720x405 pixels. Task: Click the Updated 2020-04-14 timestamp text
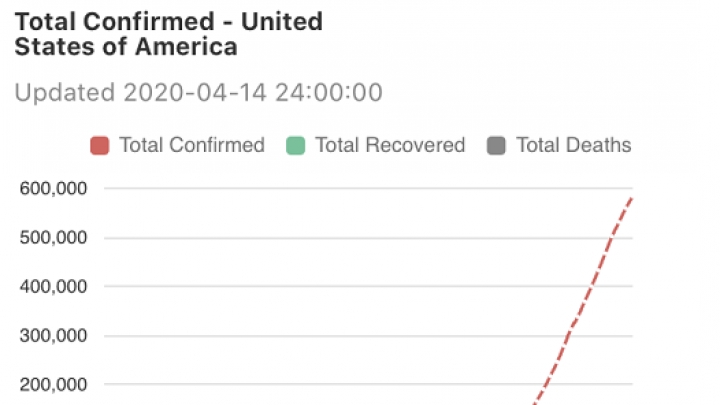(x=198, y=93)
